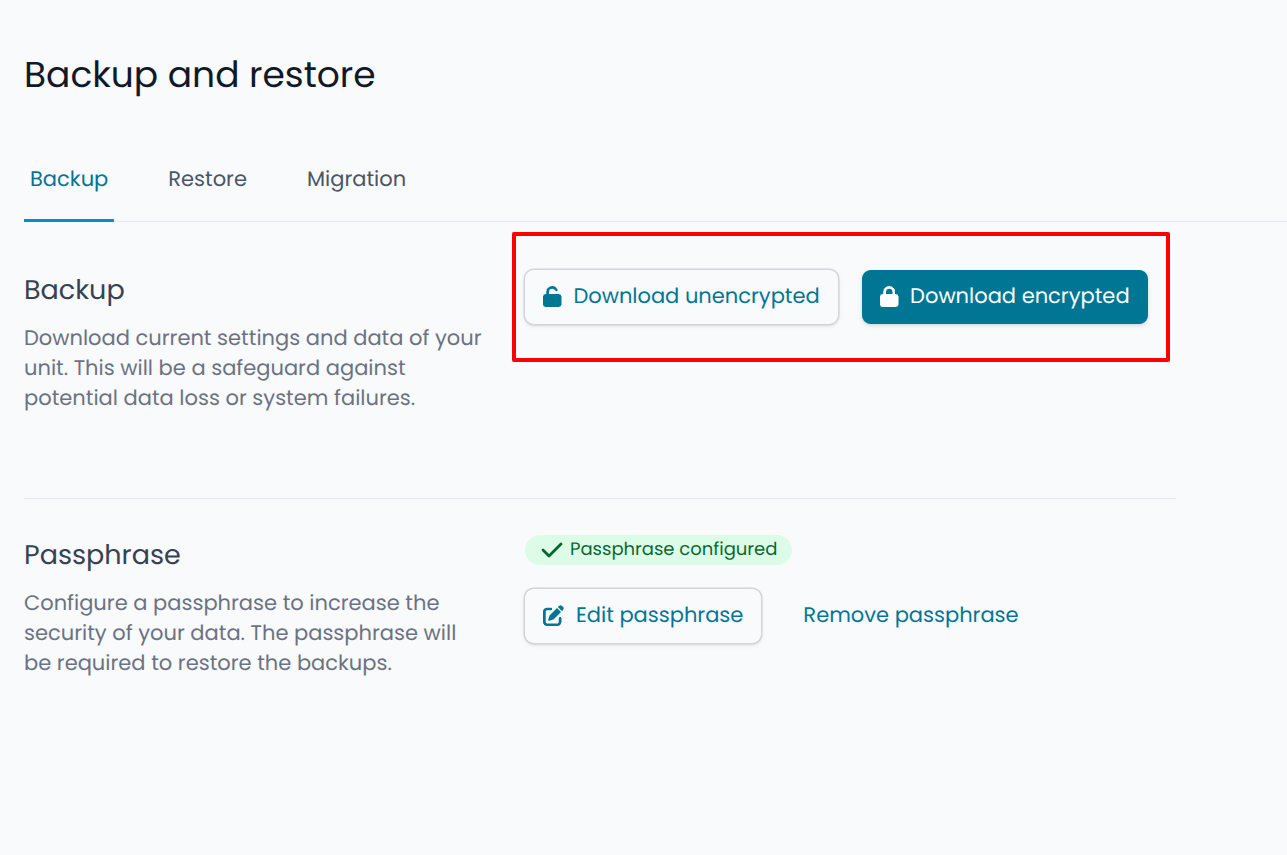Click the Backup and restore page title
1287x855 pixels.
pos(199,75)
